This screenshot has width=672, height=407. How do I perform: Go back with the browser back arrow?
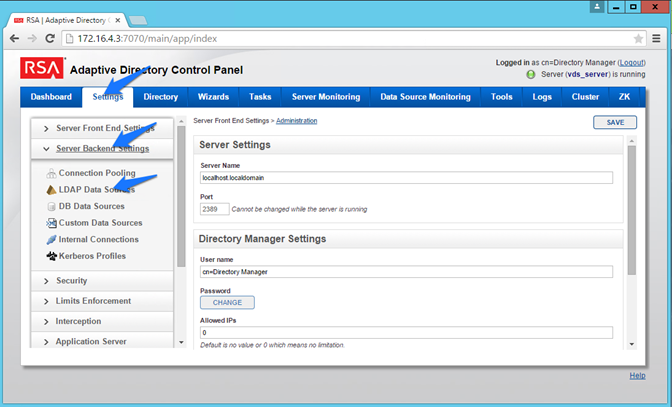pos(14,39)
